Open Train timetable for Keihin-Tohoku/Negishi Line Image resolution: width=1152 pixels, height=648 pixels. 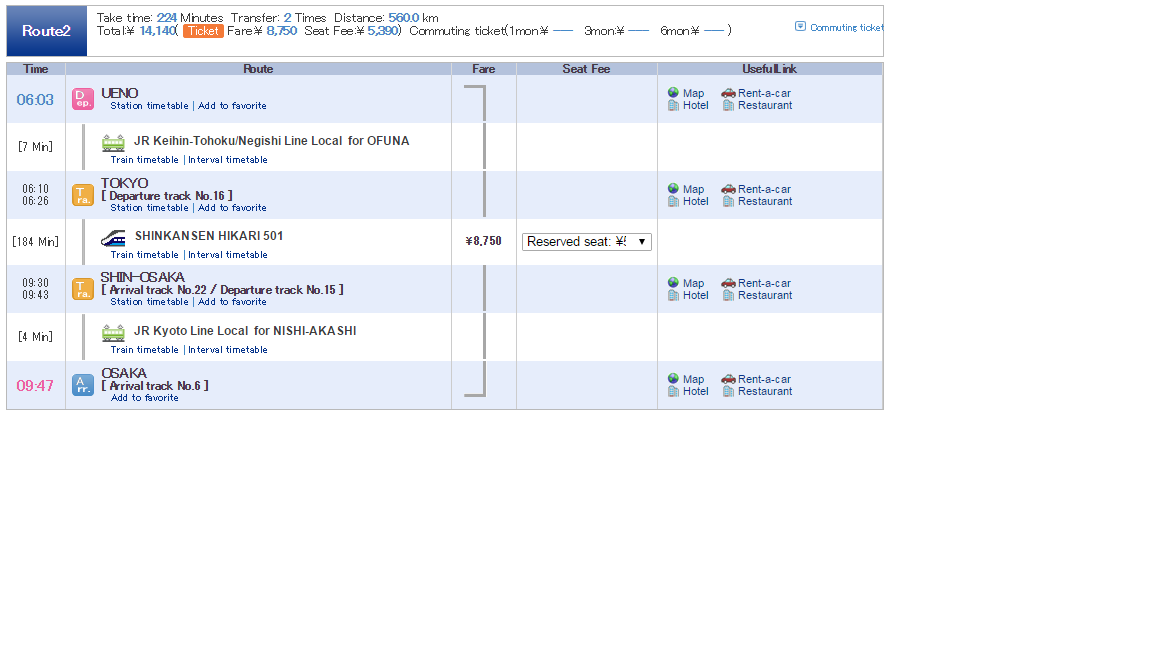pos(145,159)
